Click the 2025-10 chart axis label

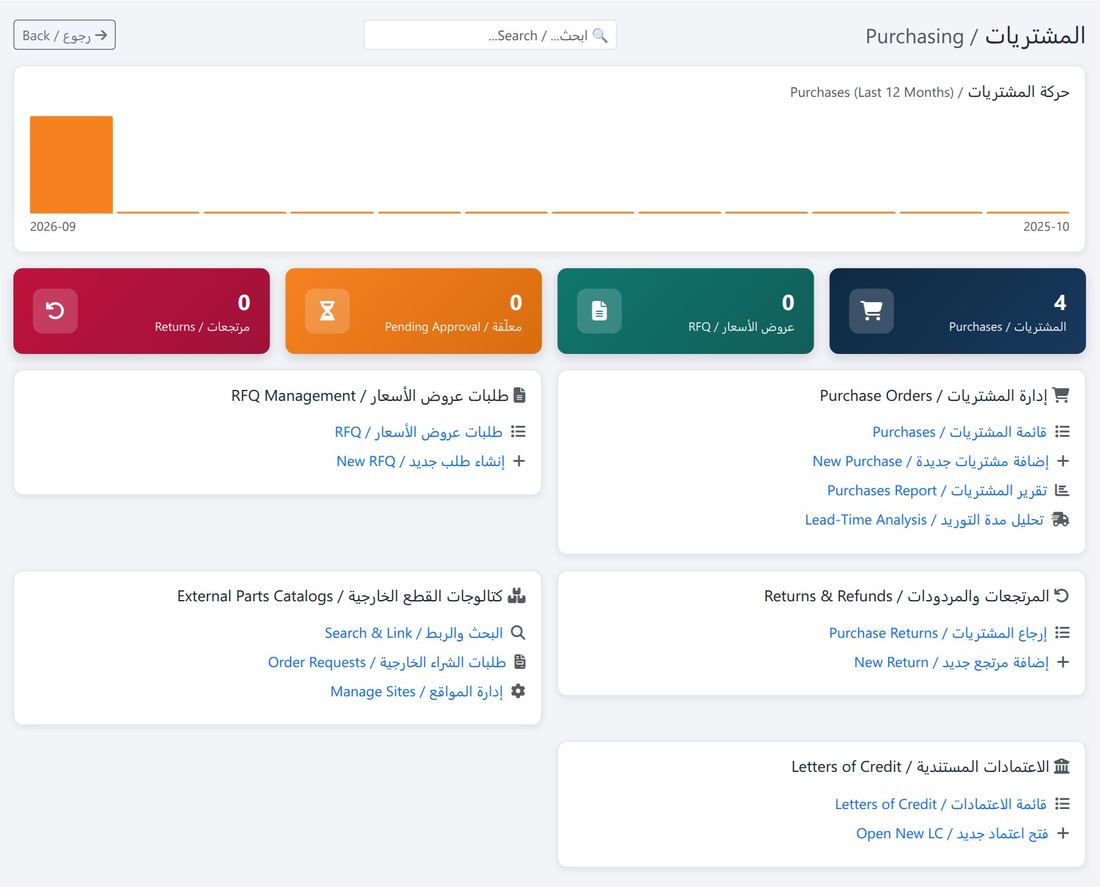(x=1046, y=227)
